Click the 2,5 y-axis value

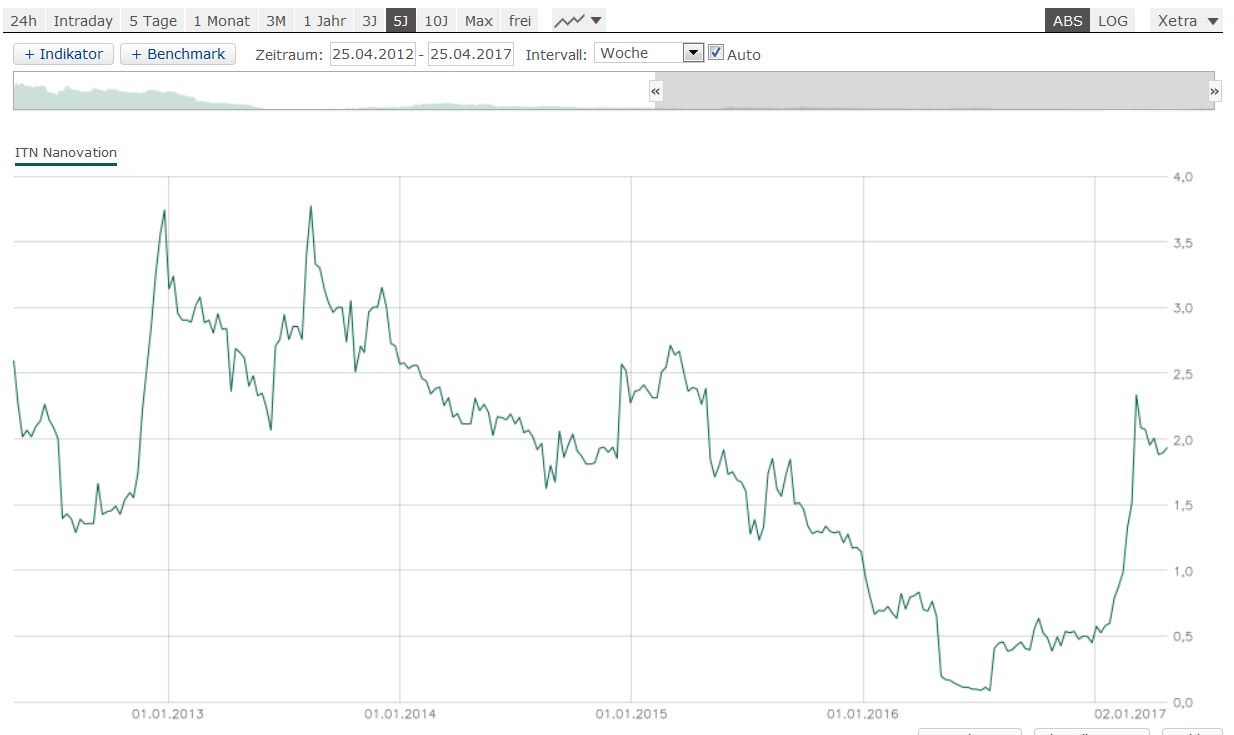coord(1183,374)
